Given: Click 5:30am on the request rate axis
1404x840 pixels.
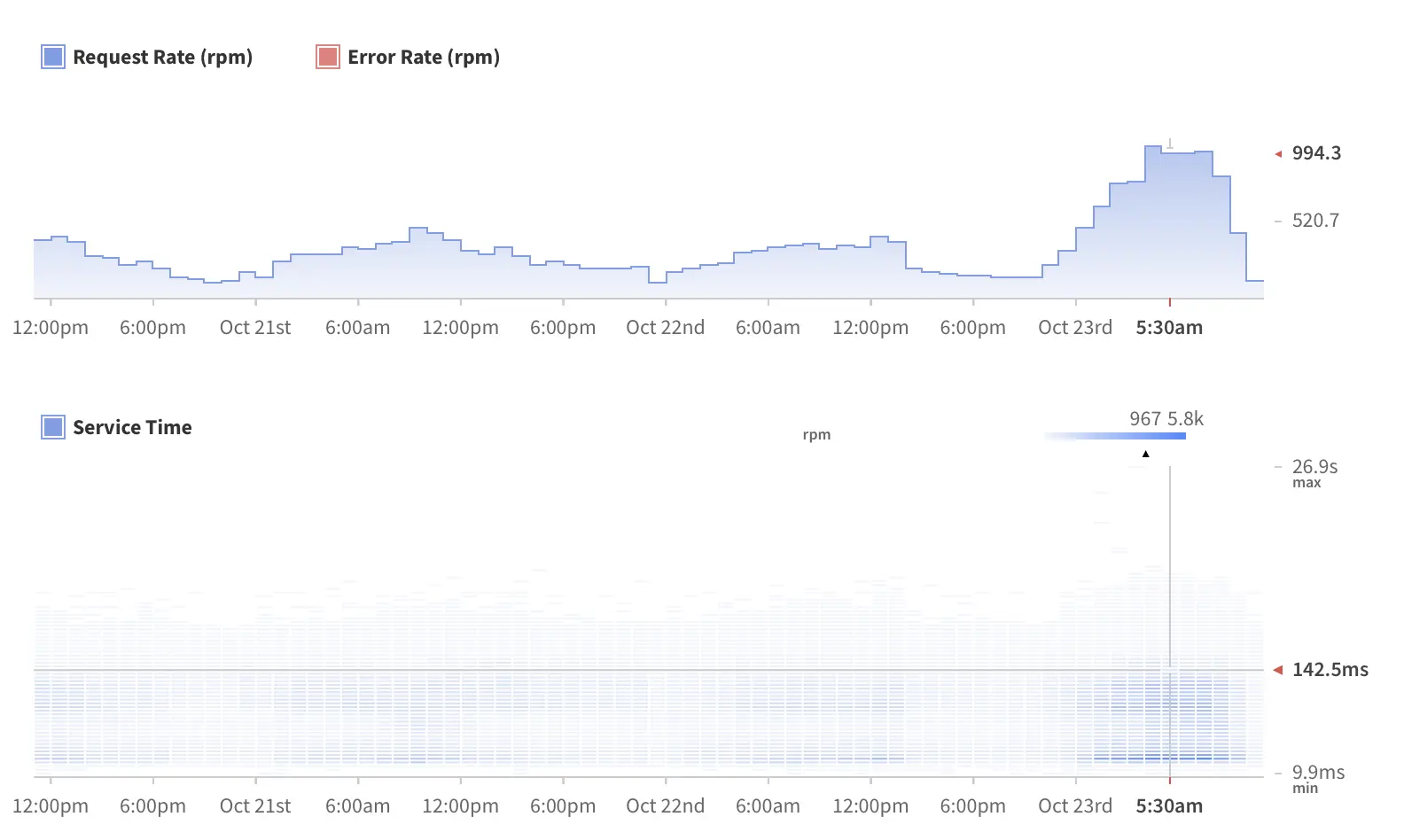Looking at the screenshot, I should (1169, 328).
